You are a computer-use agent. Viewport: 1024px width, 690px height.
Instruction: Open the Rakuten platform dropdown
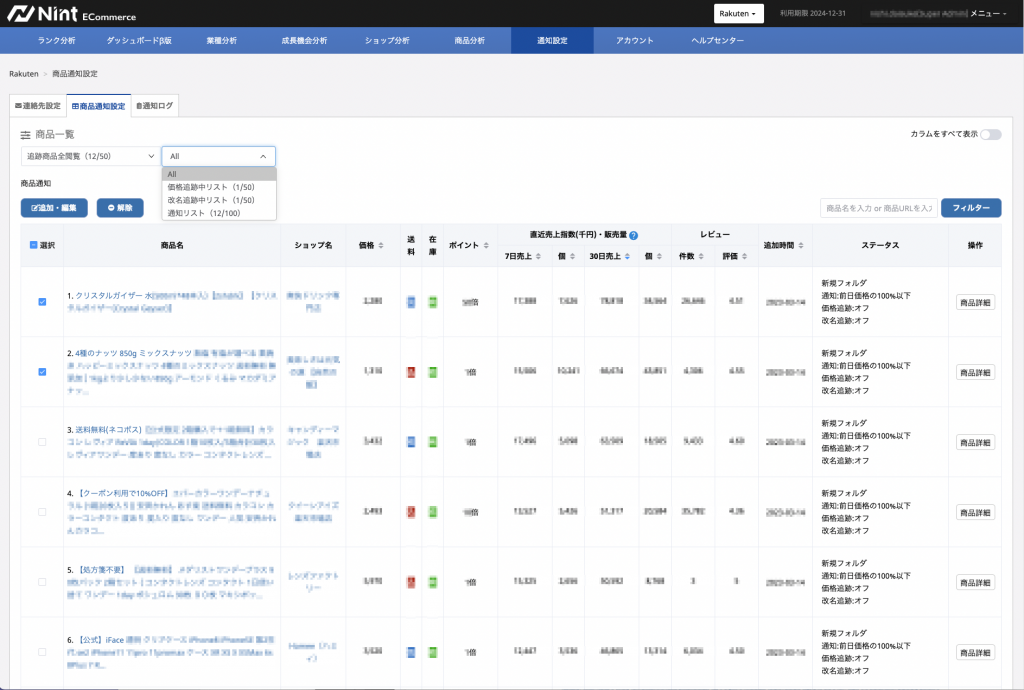741,14
